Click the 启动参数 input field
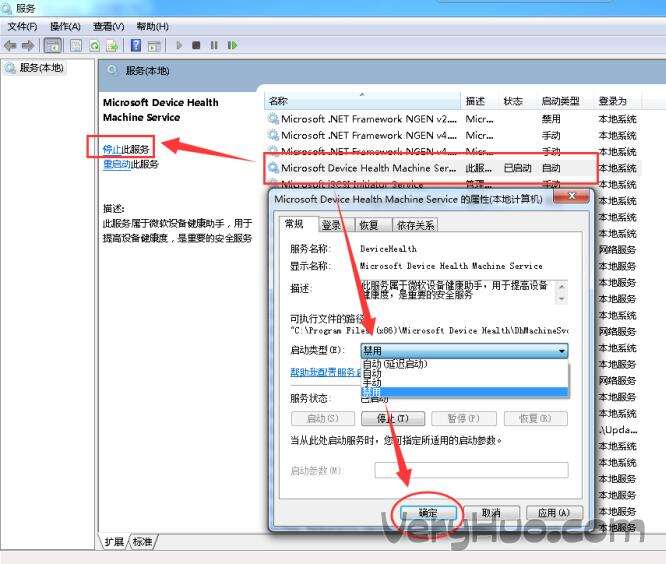The image size is (666, 564). click(x=471, y=470)
